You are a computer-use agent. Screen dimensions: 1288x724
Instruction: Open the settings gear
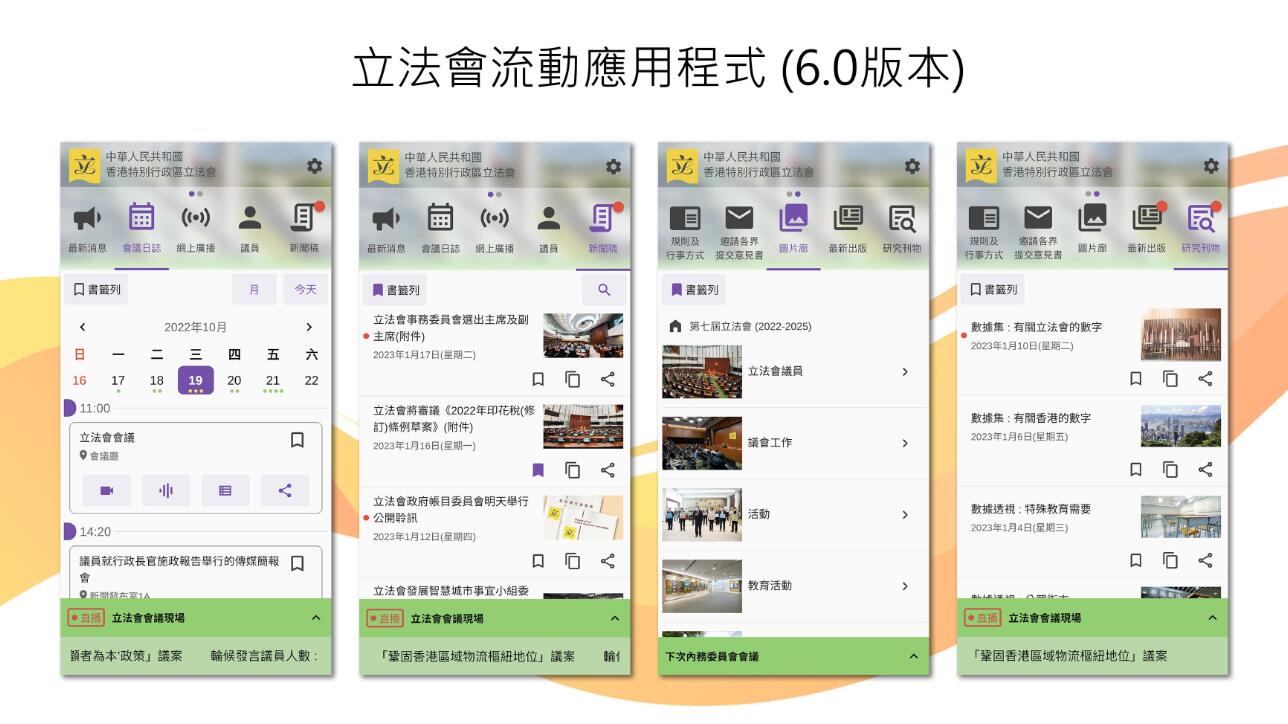(x=315, y=166)
